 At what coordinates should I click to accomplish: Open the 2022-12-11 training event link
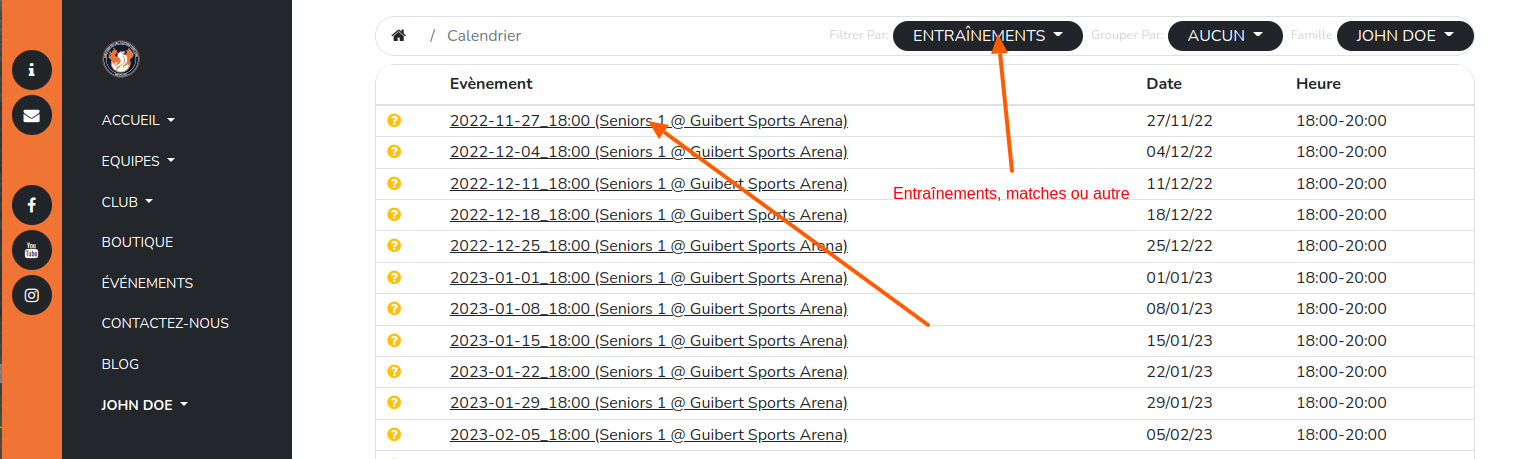coord(648,184)
